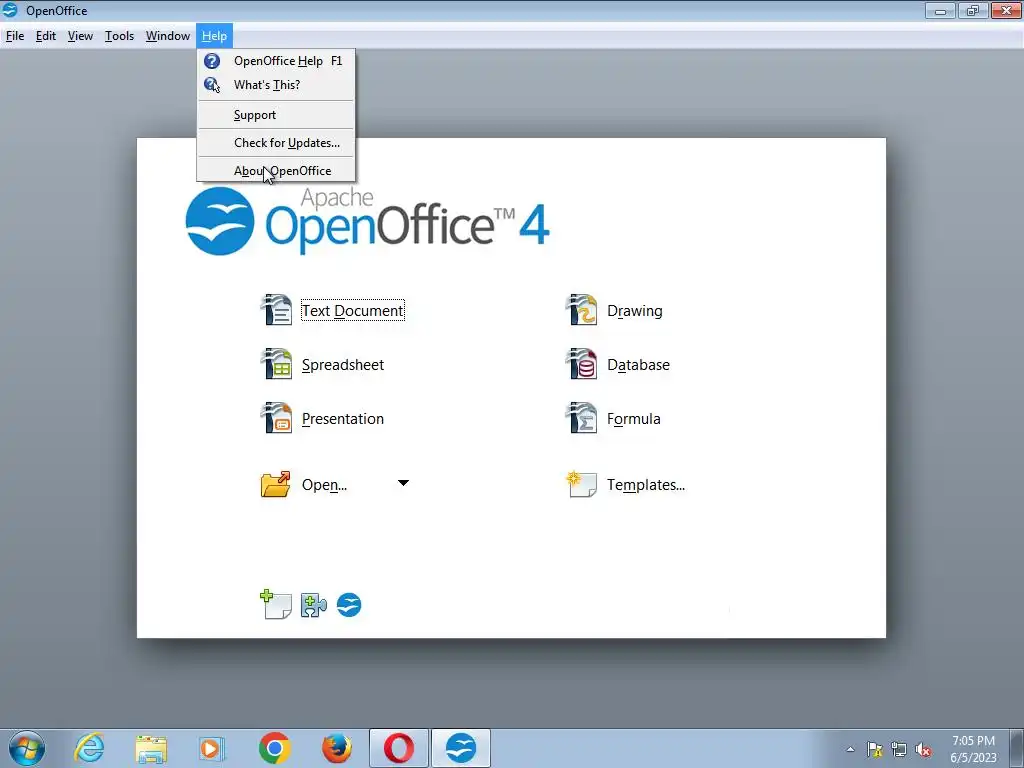
Task: Click the Templates... button label
Action: click(646, 485)
